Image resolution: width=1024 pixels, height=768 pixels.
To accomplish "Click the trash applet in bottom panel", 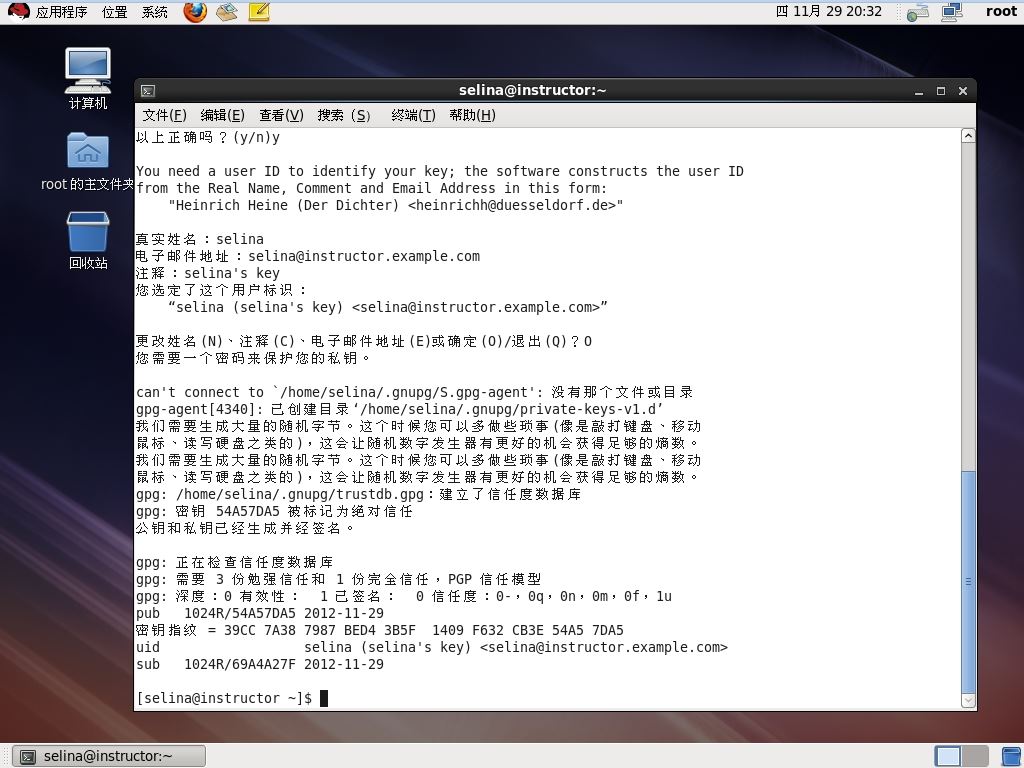I will coord(1012,756).
